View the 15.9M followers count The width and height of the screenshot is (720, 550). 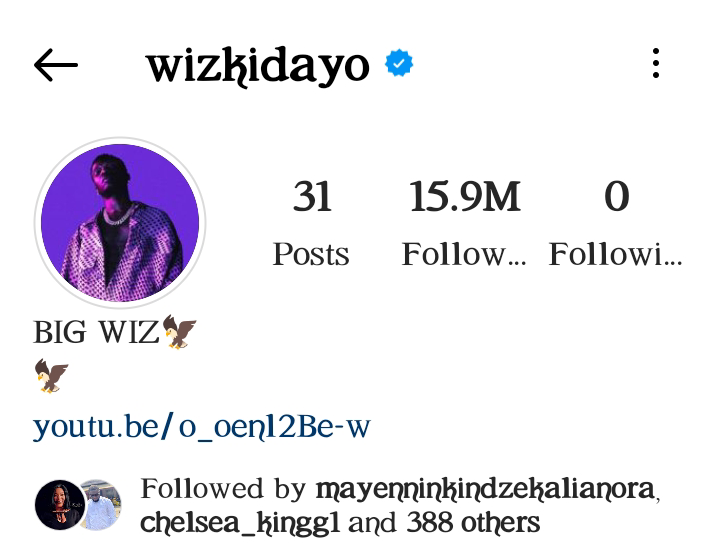[465, 196]
